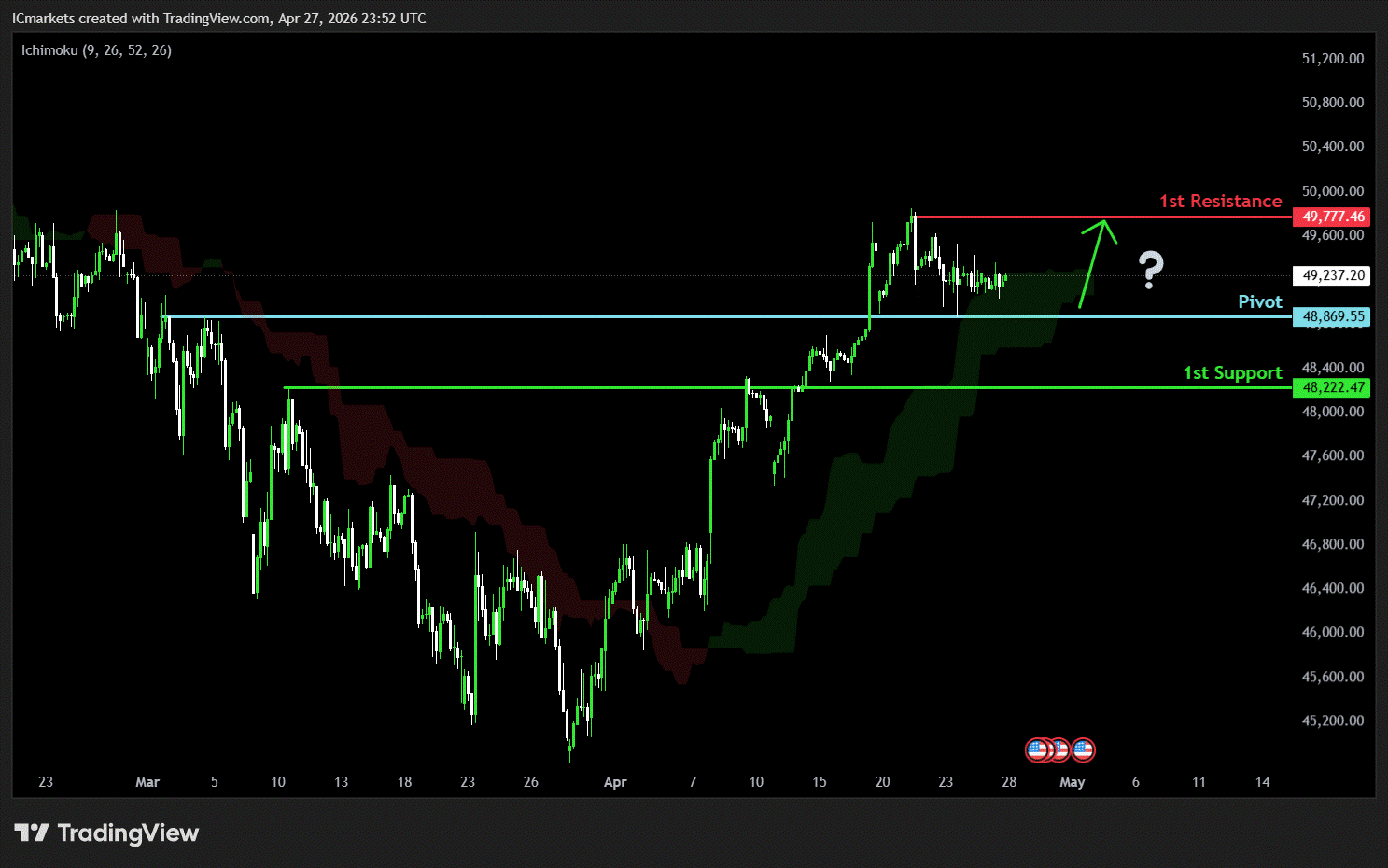The width and height of the screenshot is (1388, 868).
Task: Click the red 49,777.46 resistance price tag
Action: click(x=1332, y=217)
